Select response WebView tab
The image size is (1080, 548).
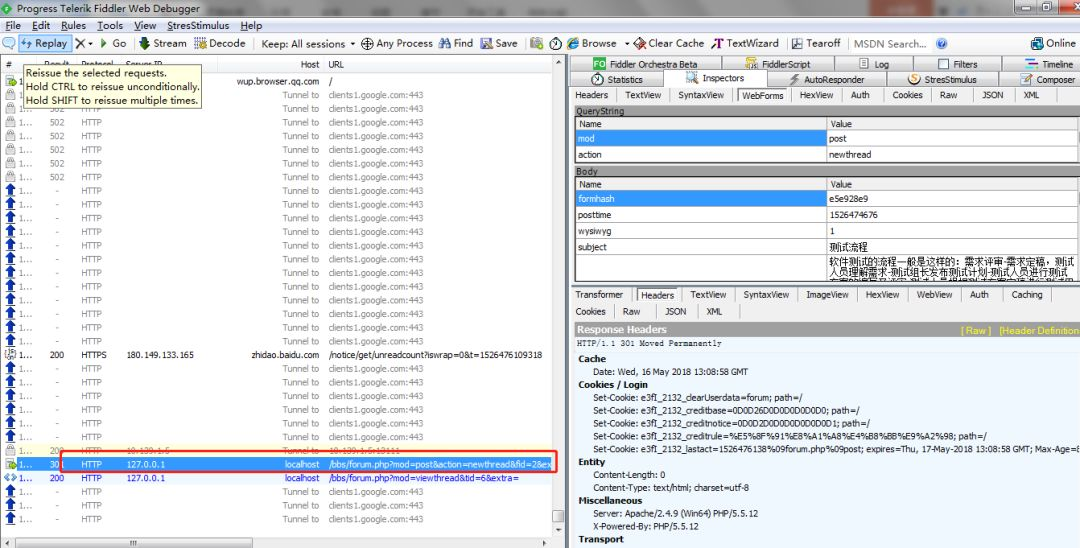[934, 295]
